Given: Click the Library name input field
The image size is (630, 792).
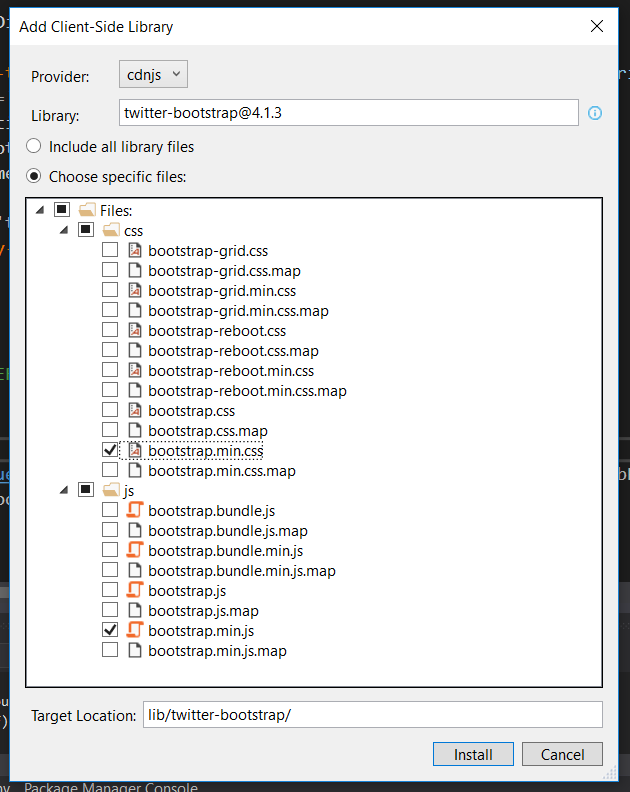Looking at the screenshot, I should (349, 113).
